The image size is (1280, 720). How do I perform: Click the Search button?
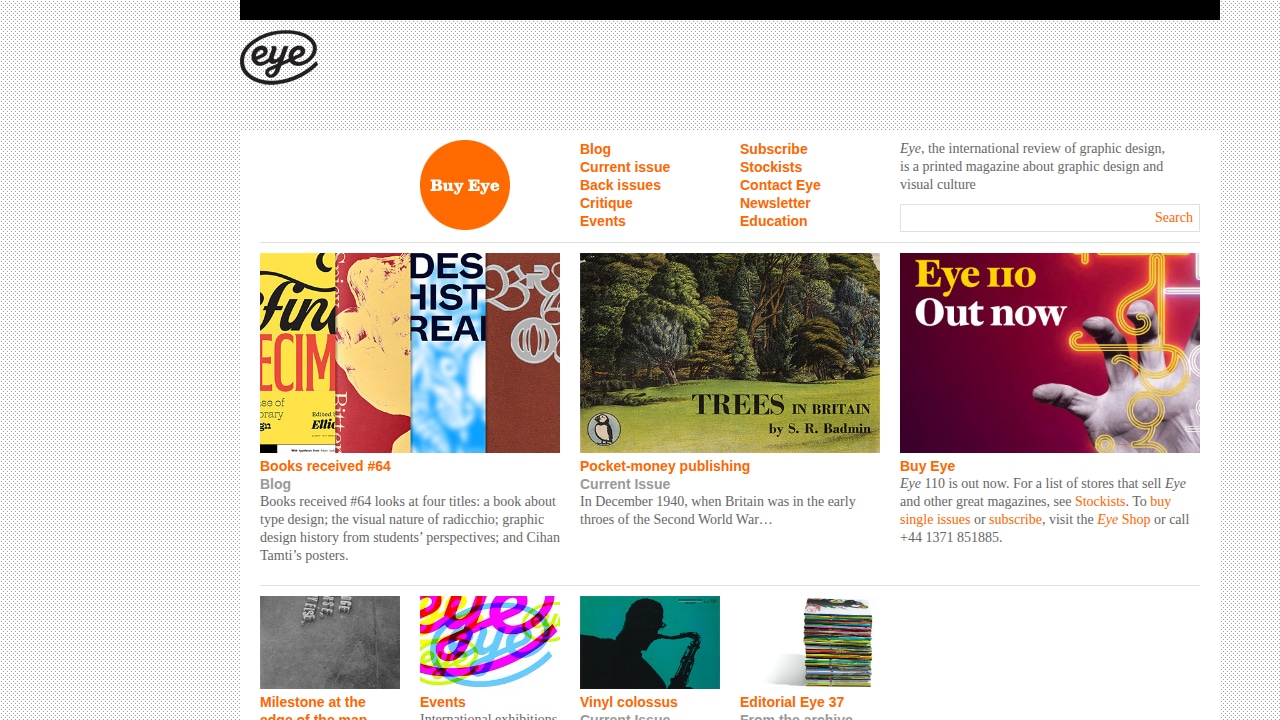pyautogui.click(x=1174, y=218)
